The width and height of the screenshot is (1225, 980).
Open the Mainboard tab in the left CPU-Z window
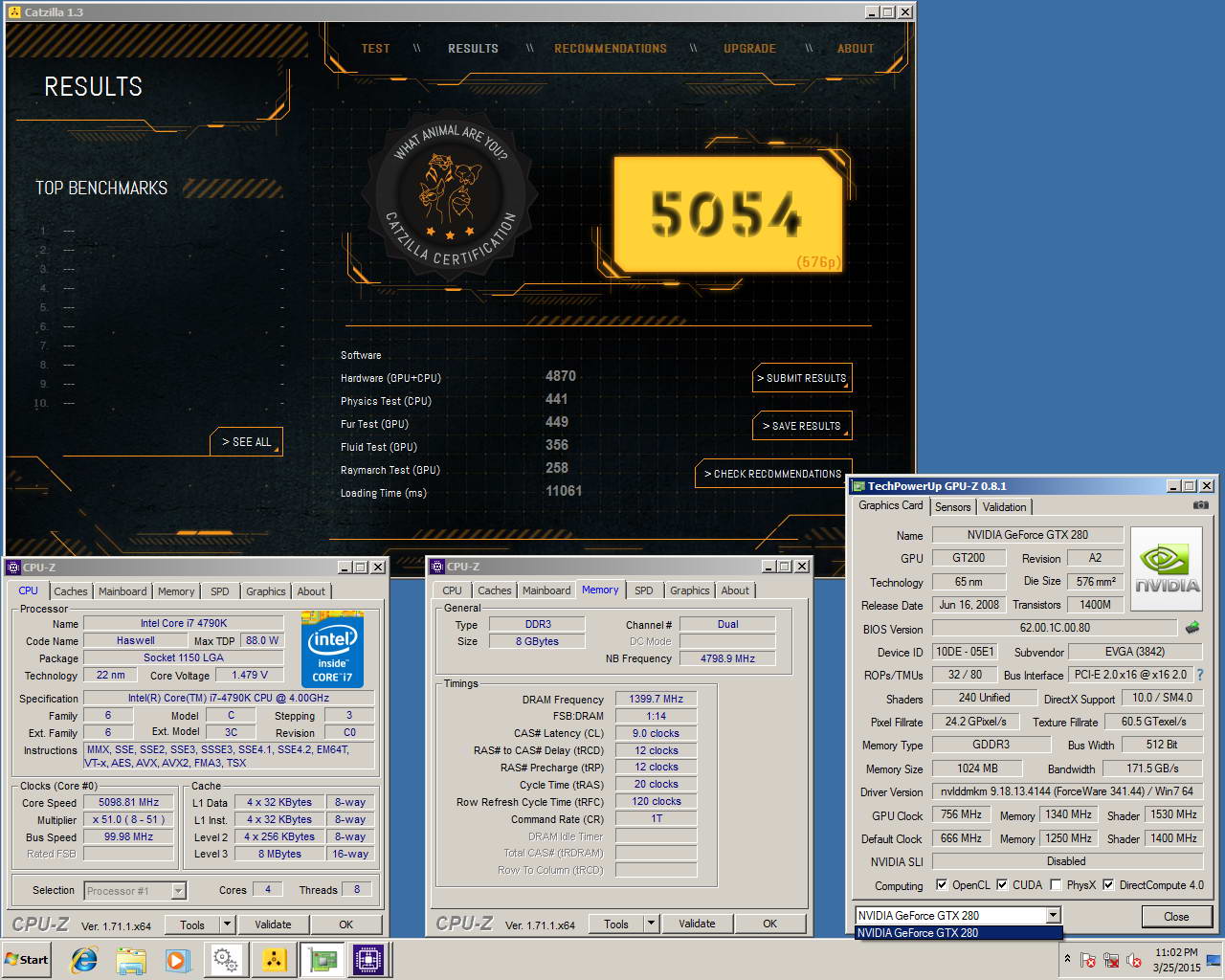[122, 591]
